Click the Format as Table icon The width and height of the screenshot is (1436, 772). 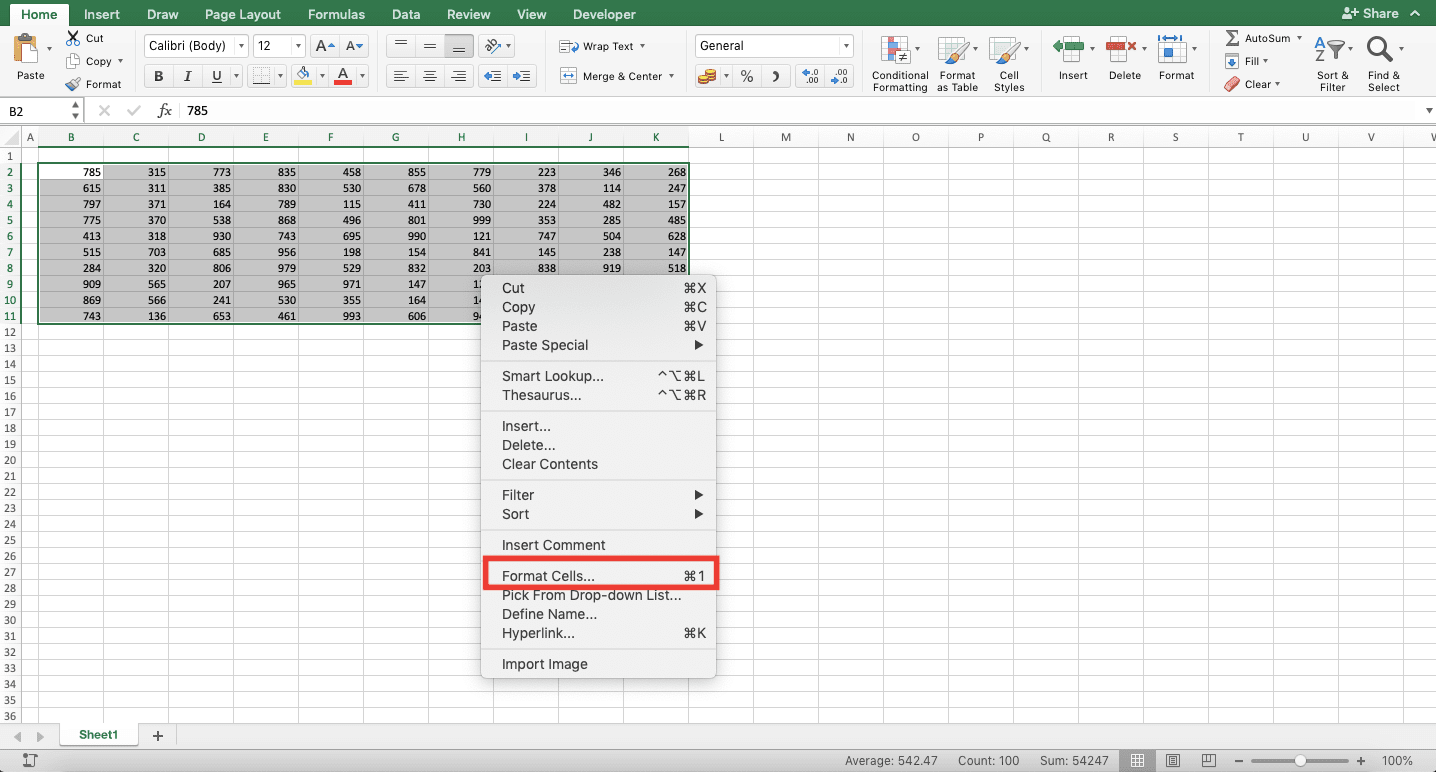955,62
